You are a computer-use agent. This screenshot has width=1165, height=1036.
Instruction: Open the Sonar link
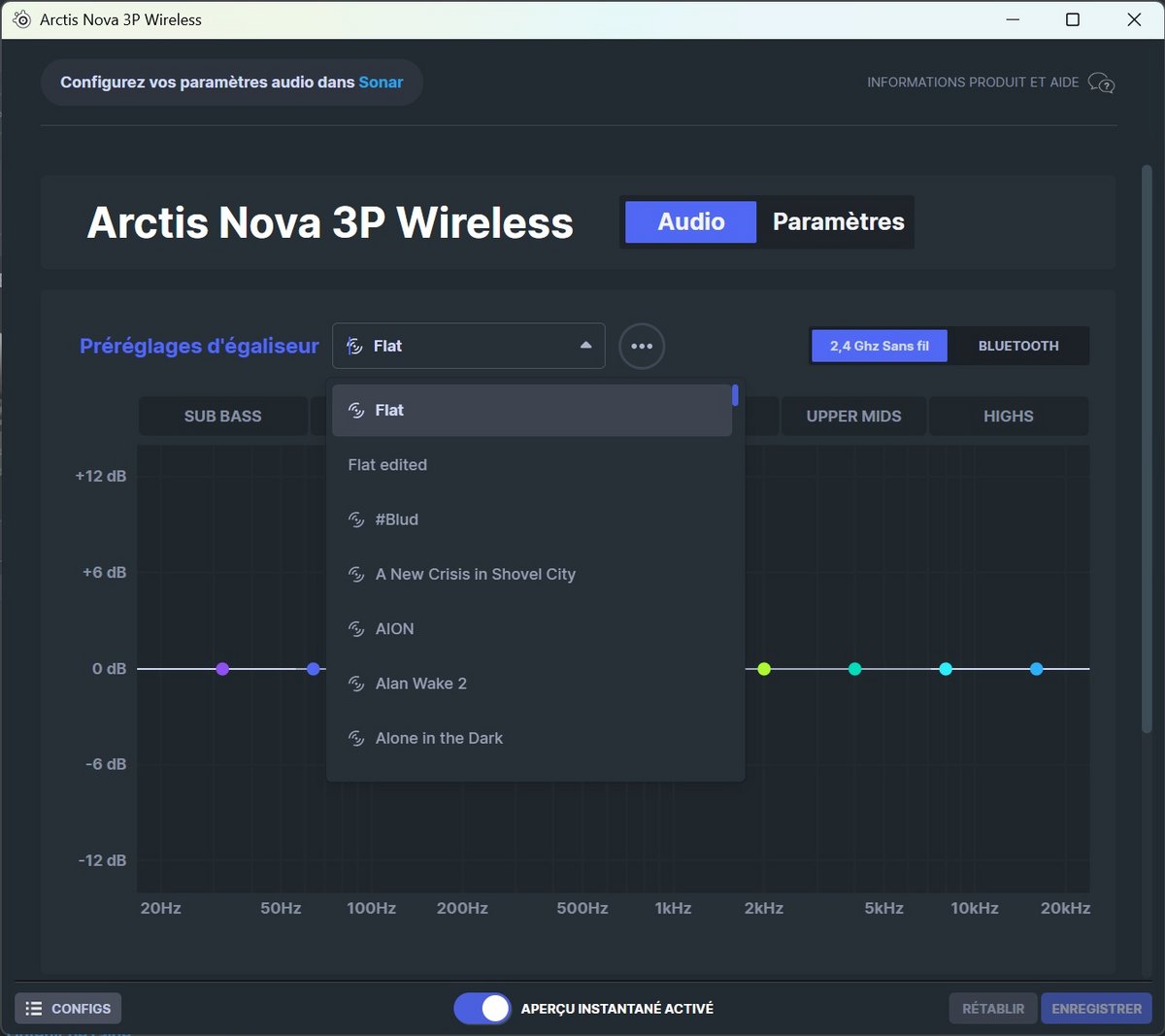381,83
